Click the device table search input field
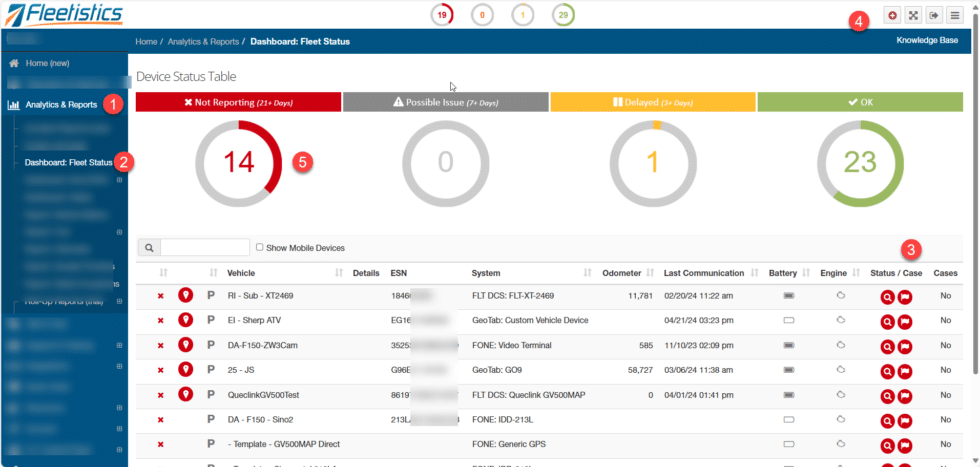 coord(205,248)
